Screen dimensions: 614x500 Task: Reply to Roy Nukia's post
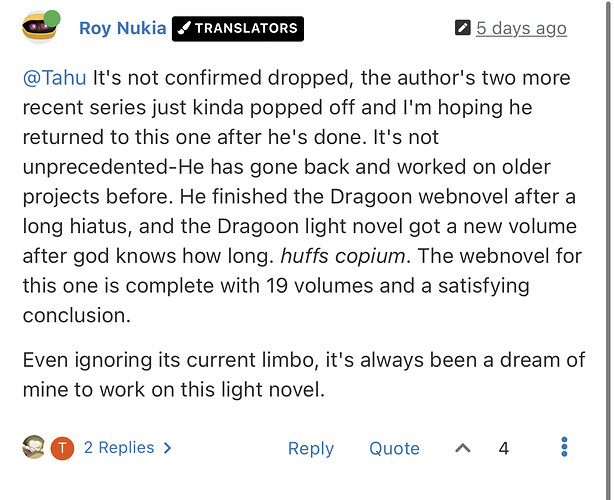(311, 448)
